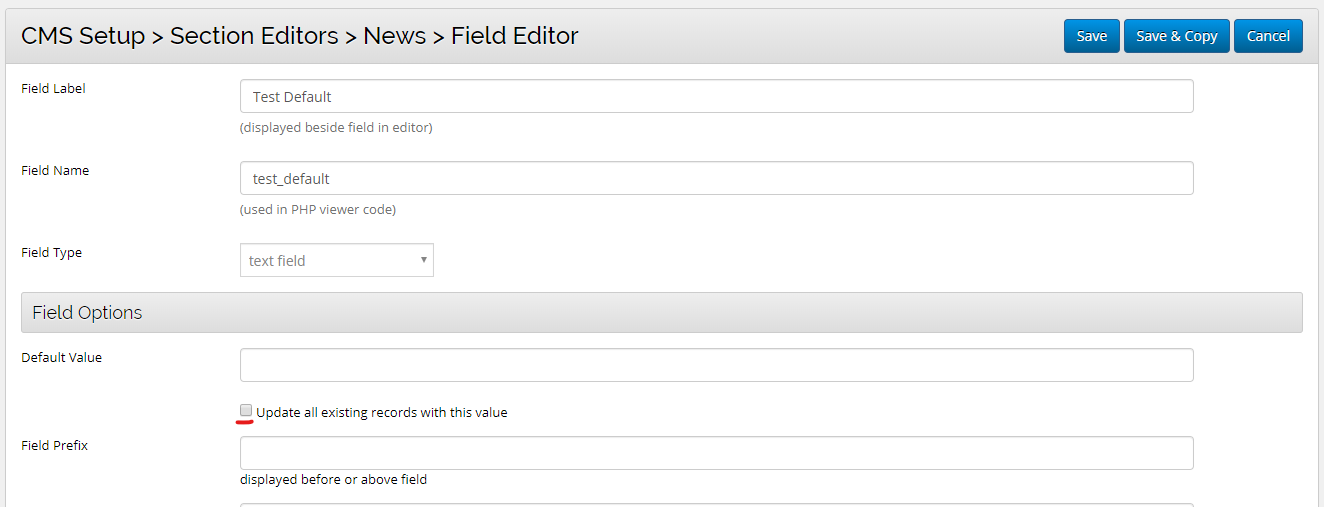Image resolution: width=1324 pixels, height=507 pixels.
Task: Click the Field Type caption text
Action: (51, 252)
